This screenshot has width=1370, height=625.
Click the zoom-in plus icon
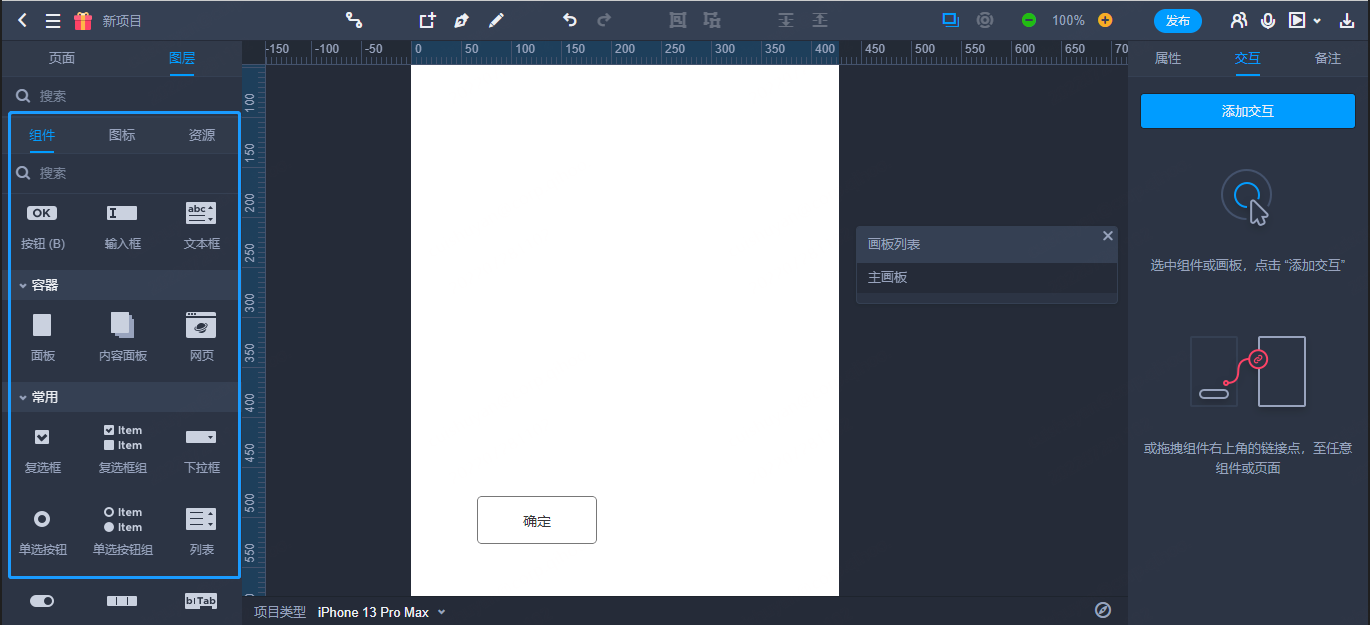1105,20
